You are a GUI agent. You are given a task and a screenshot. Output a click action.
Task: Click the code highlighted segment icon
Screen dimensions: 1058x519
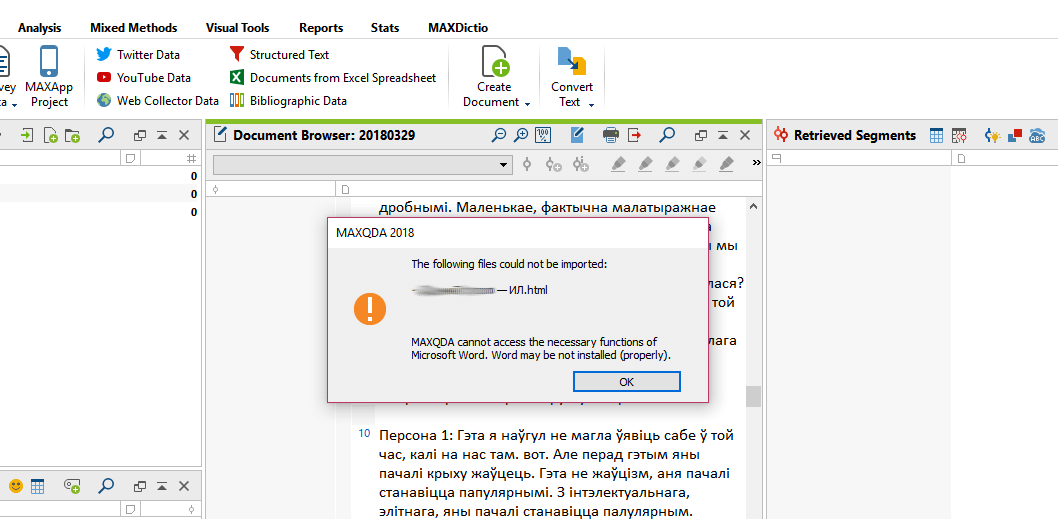[x=527, y=164]
